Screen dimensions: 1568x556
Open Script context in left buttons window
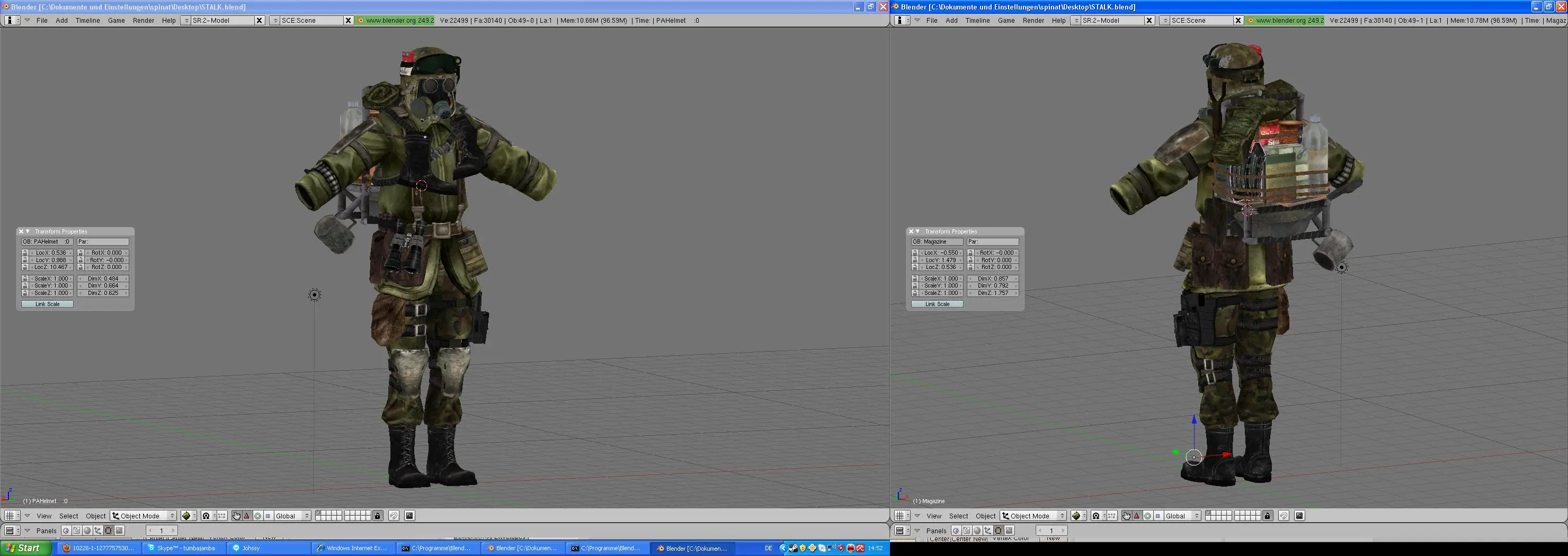coord(77,531)
